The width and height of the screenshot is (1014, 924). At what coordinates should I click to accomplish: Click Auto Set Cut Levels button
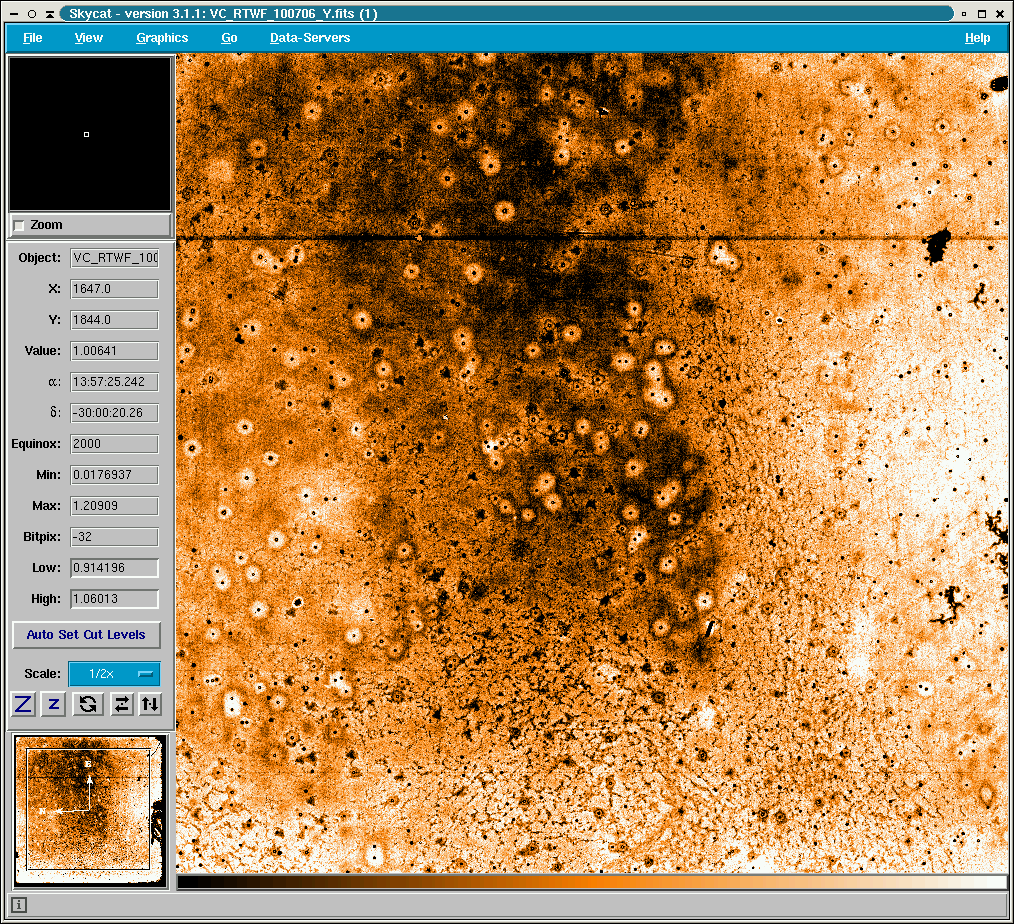(x=86, y=635)
